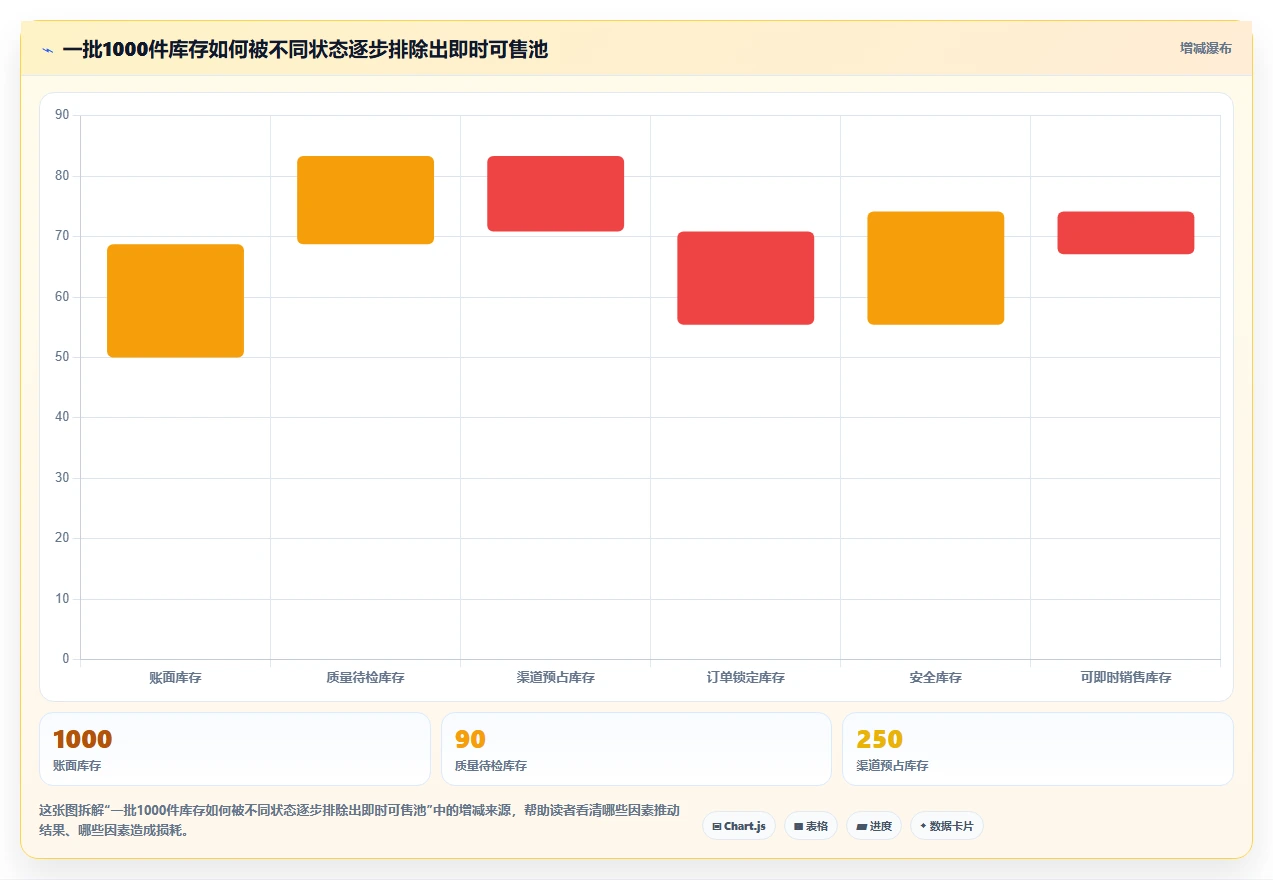1273x880 pixels.
Task: Click the red 订单锁定库存 bar
Action: point(745,278)
